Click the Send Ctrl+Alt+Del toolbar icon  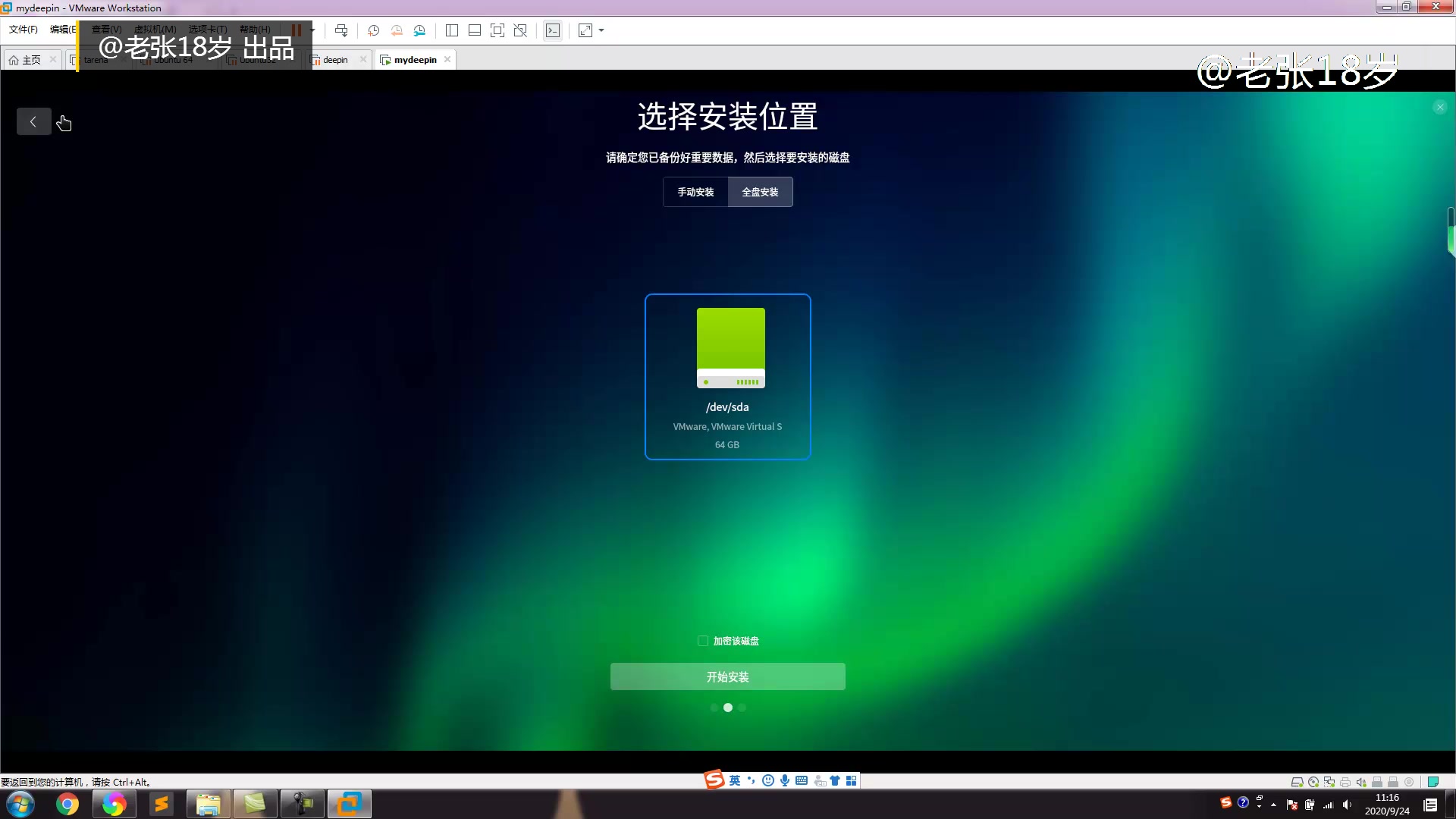click(341, 30)
